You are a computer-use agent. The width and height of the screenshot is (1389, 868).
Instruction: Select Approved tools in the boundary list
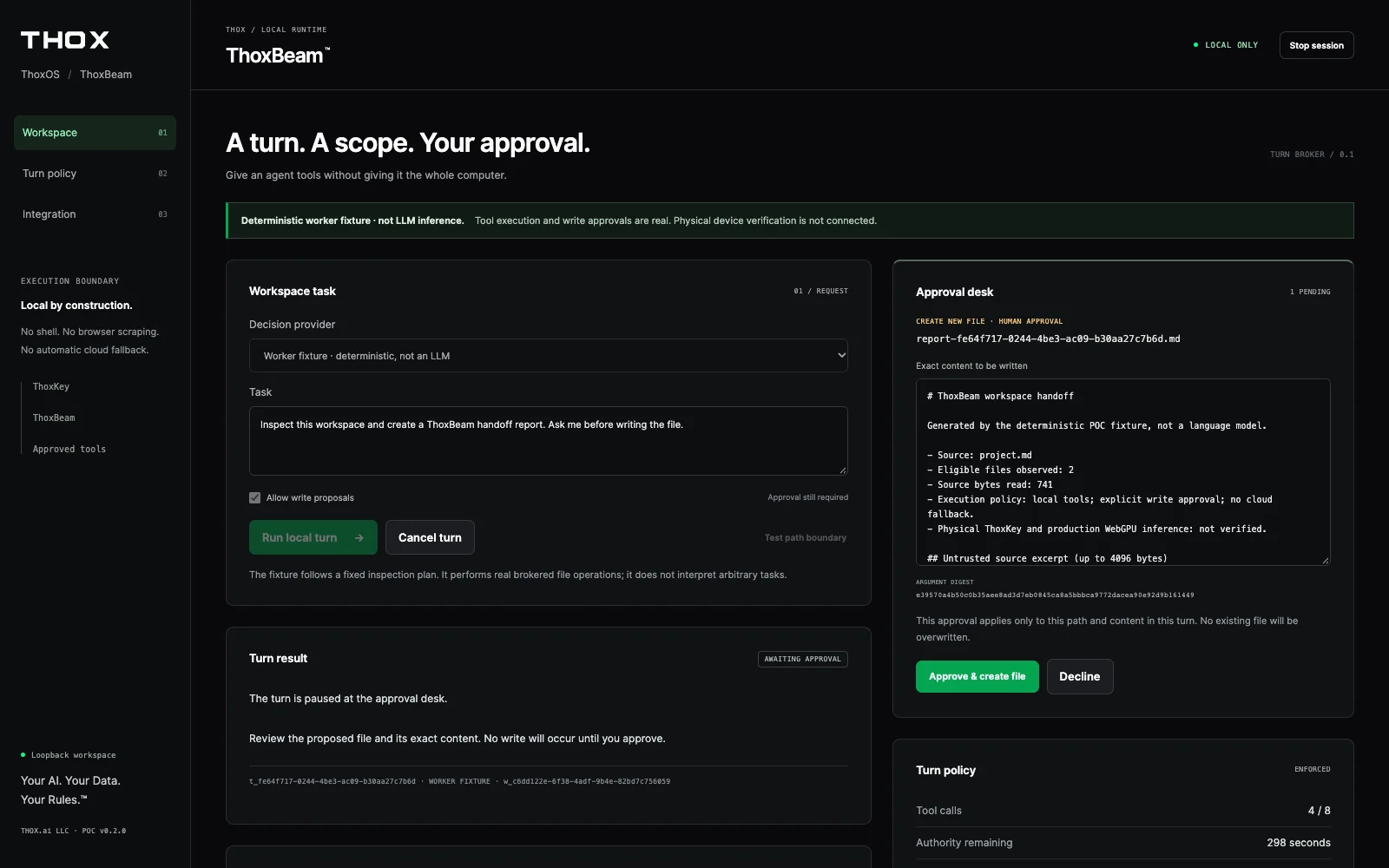[x=69, y=450]
